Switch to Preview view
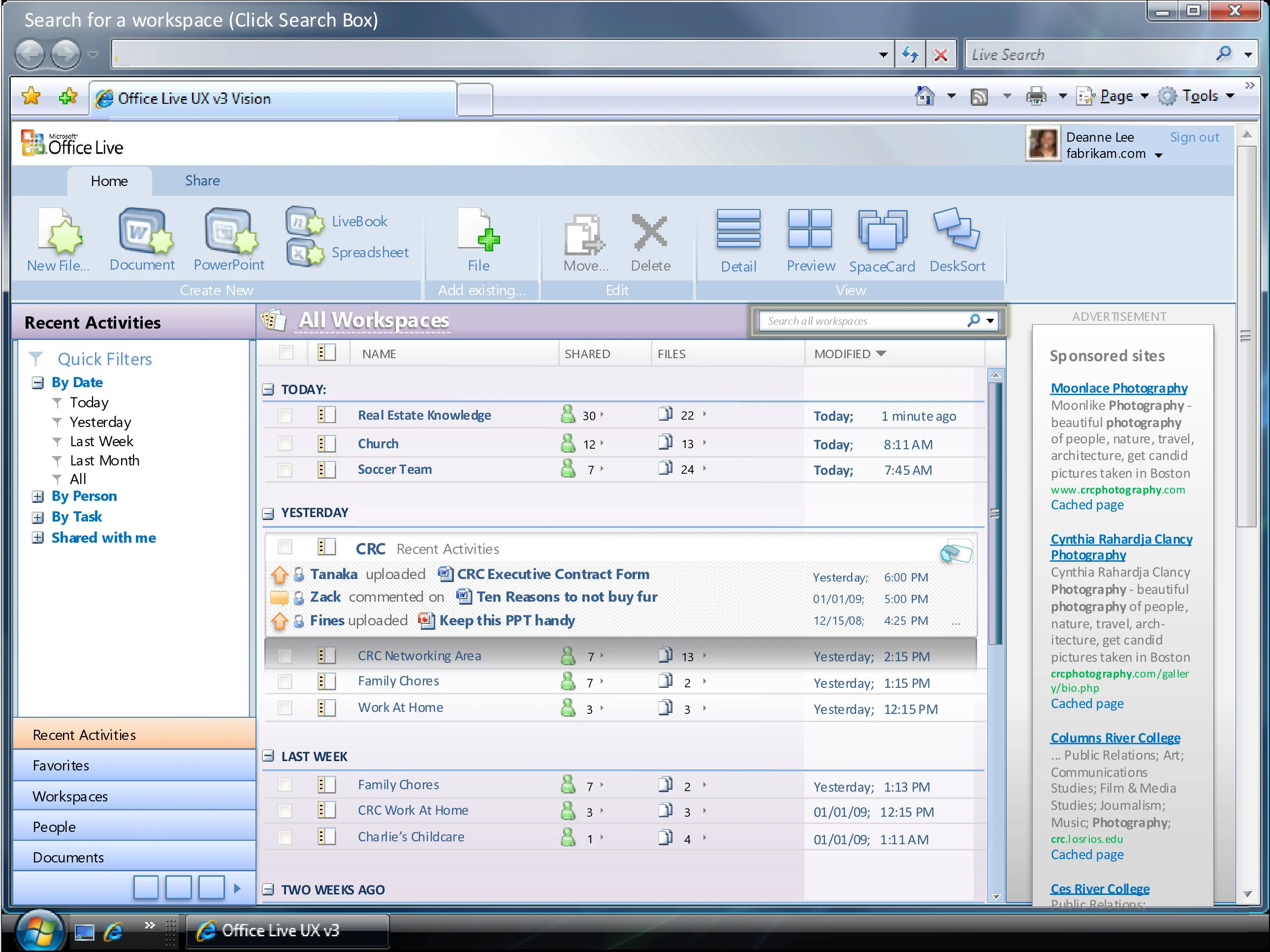The image size is (1270, 952). [x=810, y=241]
